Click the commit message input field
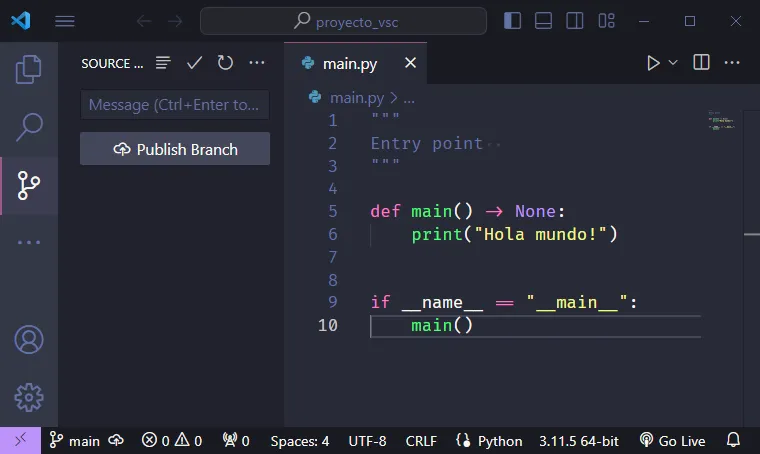The image size is (760, 454). click(x=175, y=105)
